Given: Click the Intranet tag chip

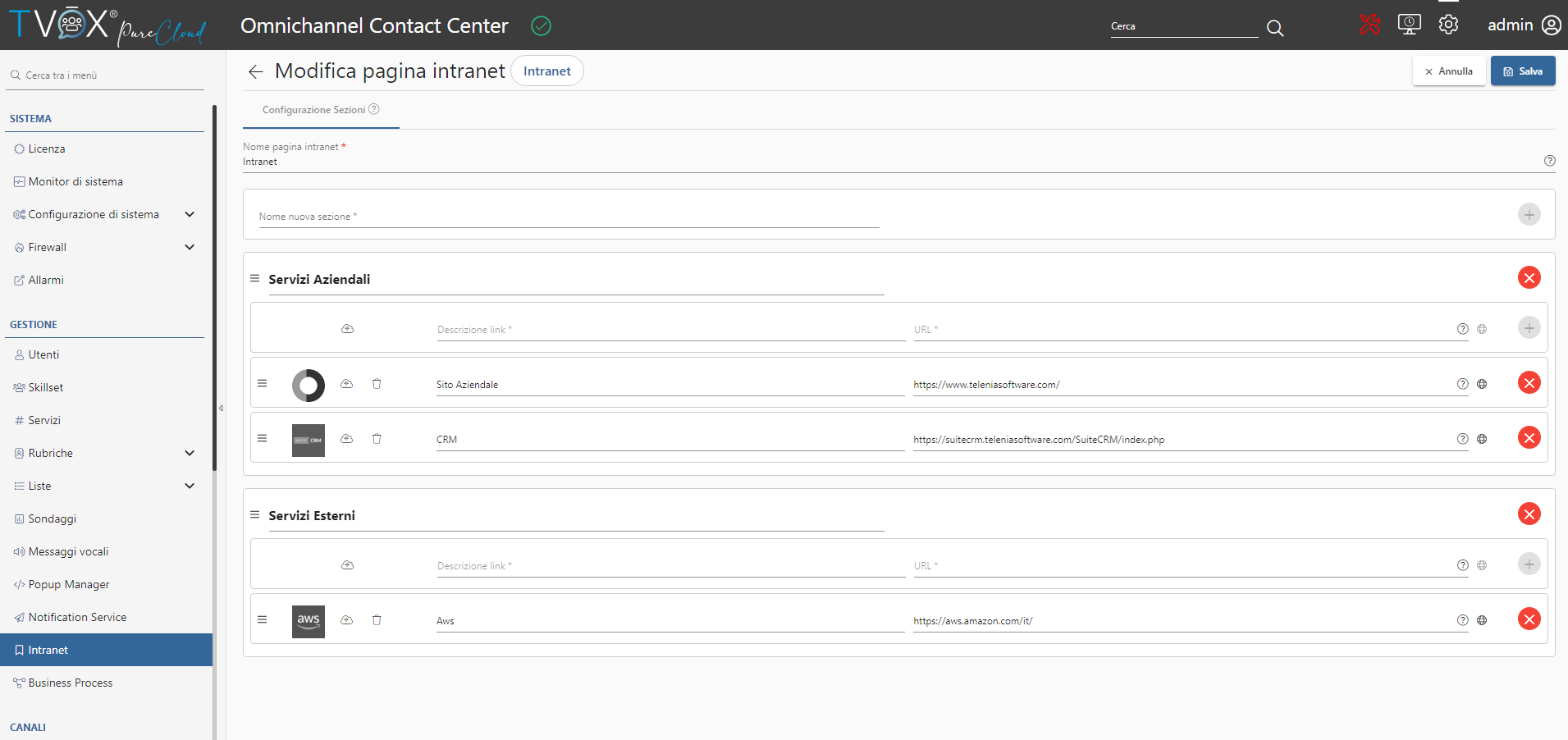Looking at the screenshot, I should point(547,71).
